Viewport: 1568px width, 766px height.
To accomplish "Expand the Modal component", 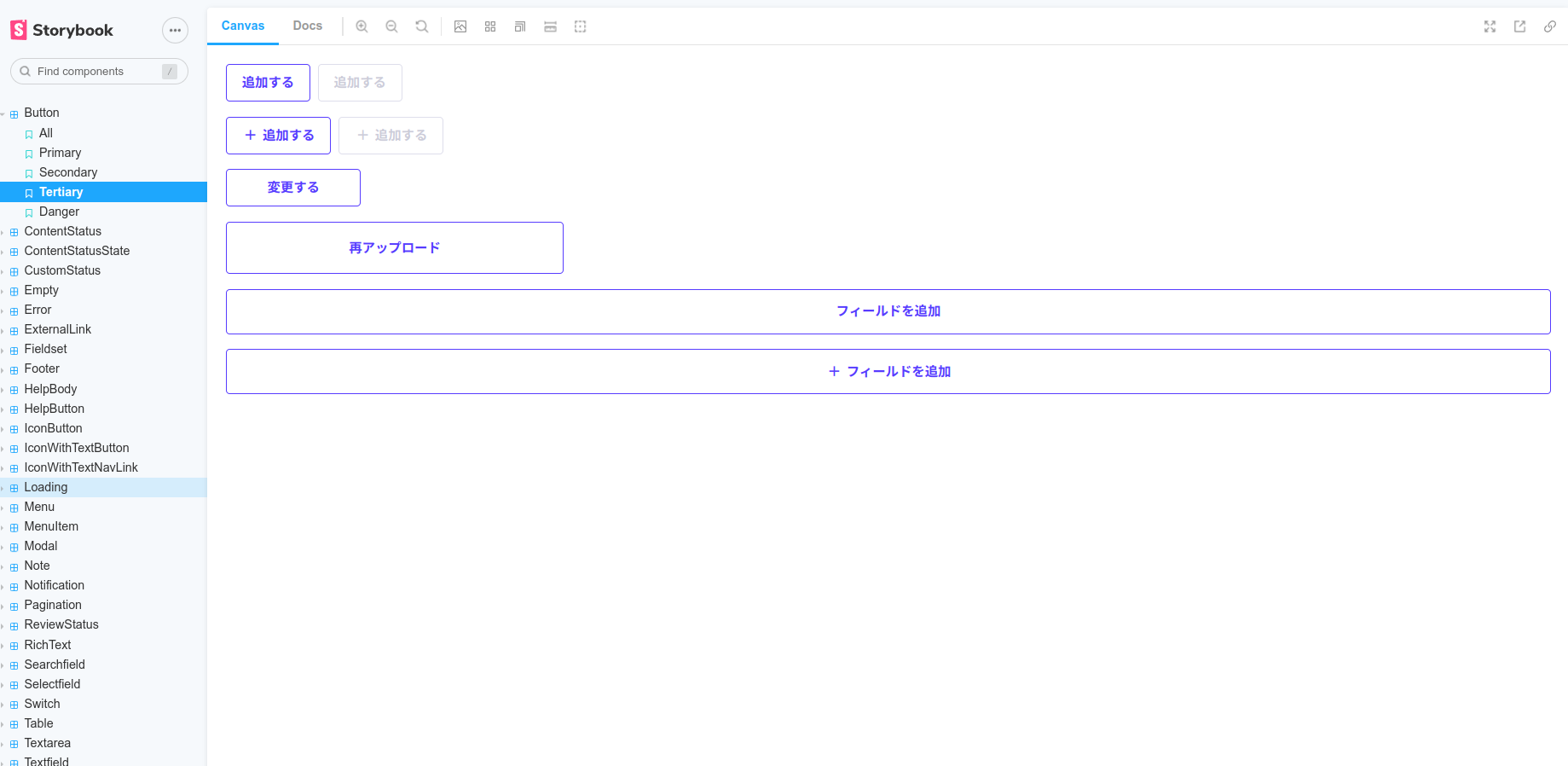I will tap(41, 546).
